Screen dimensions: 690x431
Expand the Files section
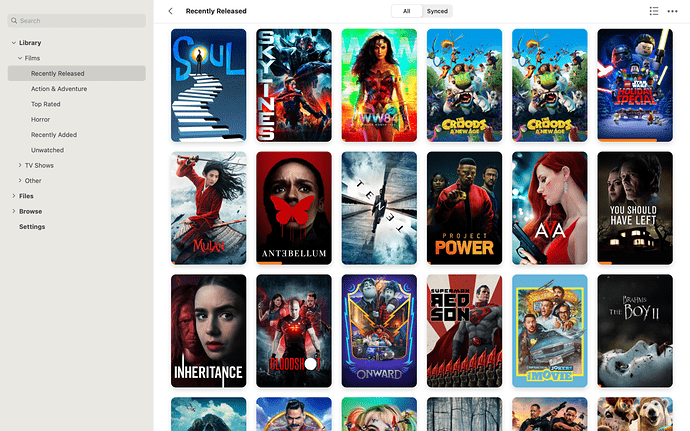click(14, 196)
